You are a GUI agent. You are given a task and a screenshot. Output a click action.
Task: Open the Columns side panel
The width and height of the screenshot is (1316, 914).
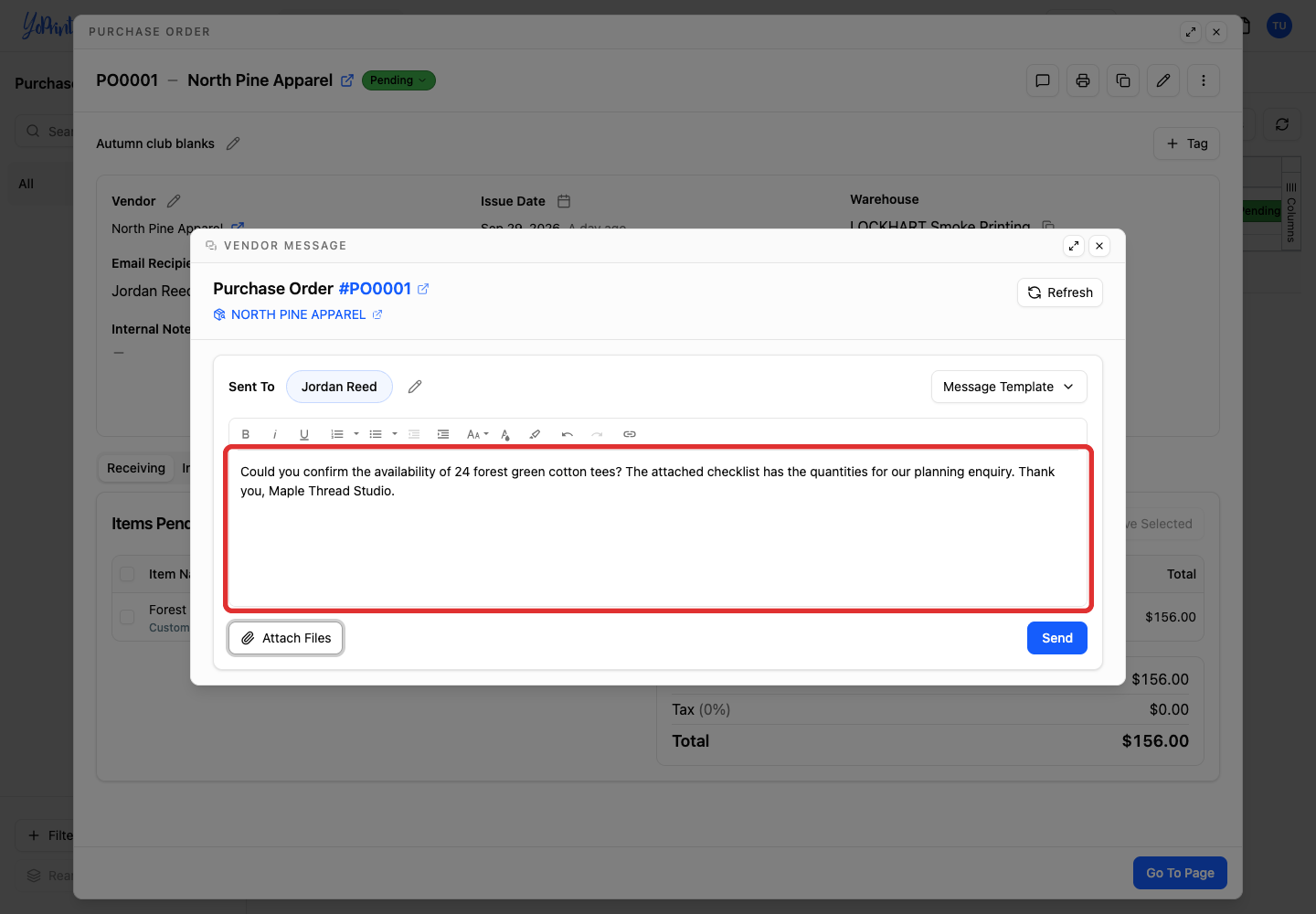pyautogui.click(x=1290, y=212)
